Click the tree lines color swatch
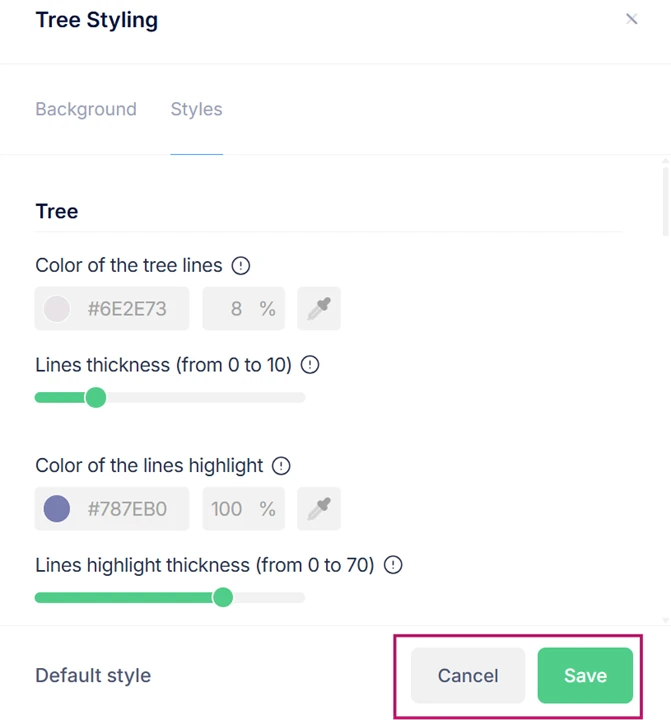Screen dimensions: 671x720 coord(57,309)
